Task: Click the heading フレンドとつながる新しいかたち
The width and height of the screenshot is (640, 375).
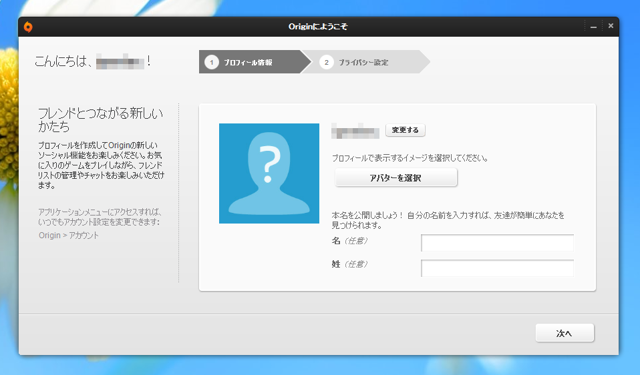Action: click(x=100, y=120)
